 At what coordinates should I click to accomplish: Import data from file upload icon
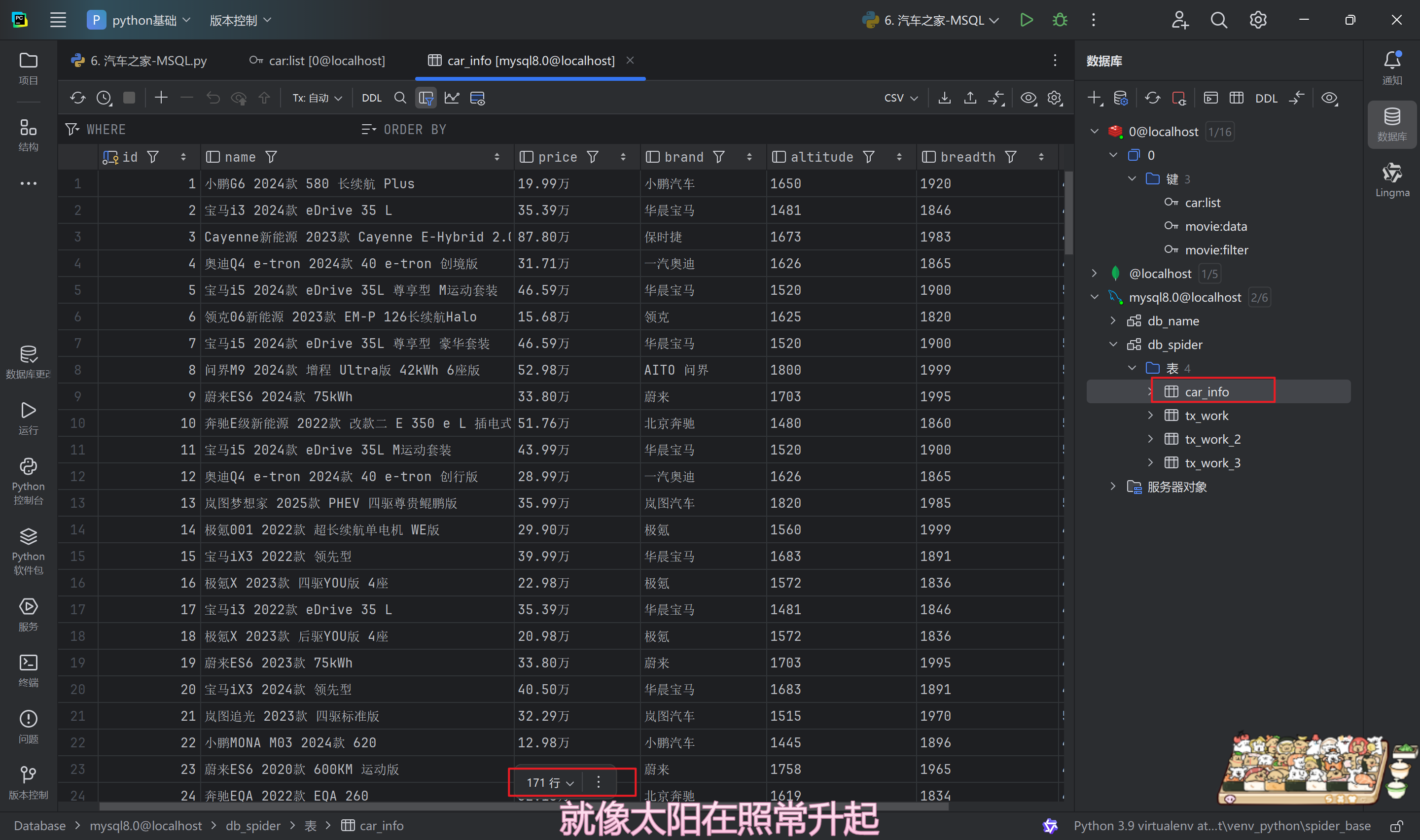tap(970, 98)
